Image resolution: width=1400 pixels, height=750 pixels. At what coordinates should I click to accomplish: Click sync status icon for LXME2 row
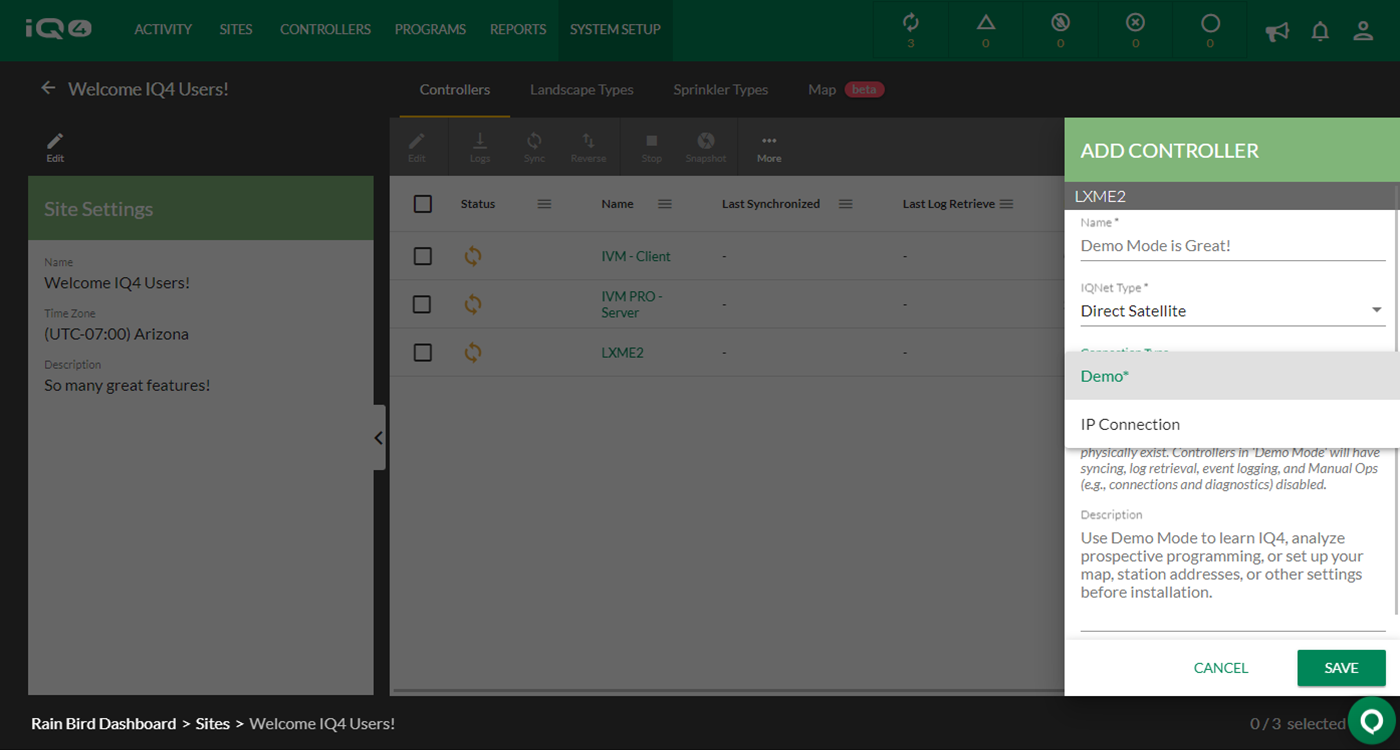coord(473,352)
